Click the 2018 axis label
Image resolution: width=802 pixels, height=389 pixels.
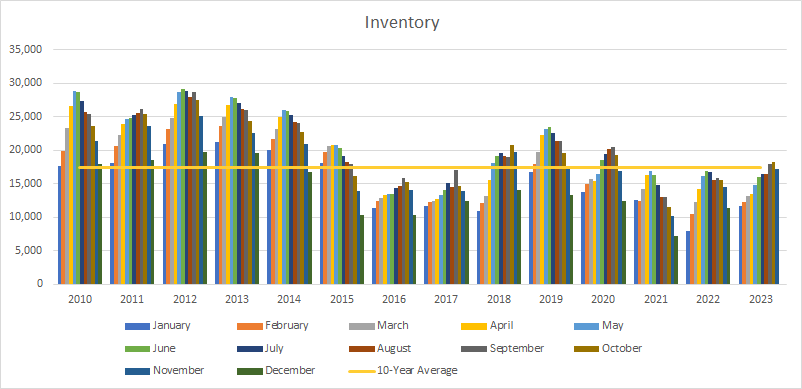pyautogui.click(x=499, y=300)
